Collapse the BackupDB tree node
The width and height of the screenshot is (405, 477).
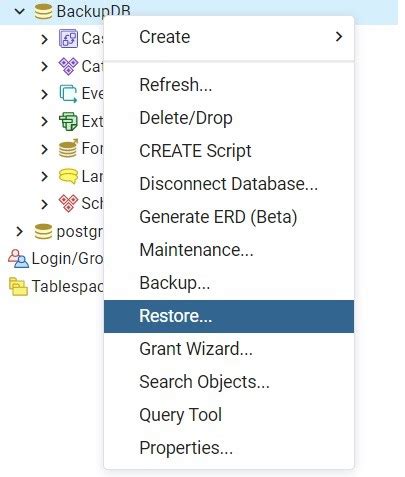pyautogui.click(x=20, y=11)
